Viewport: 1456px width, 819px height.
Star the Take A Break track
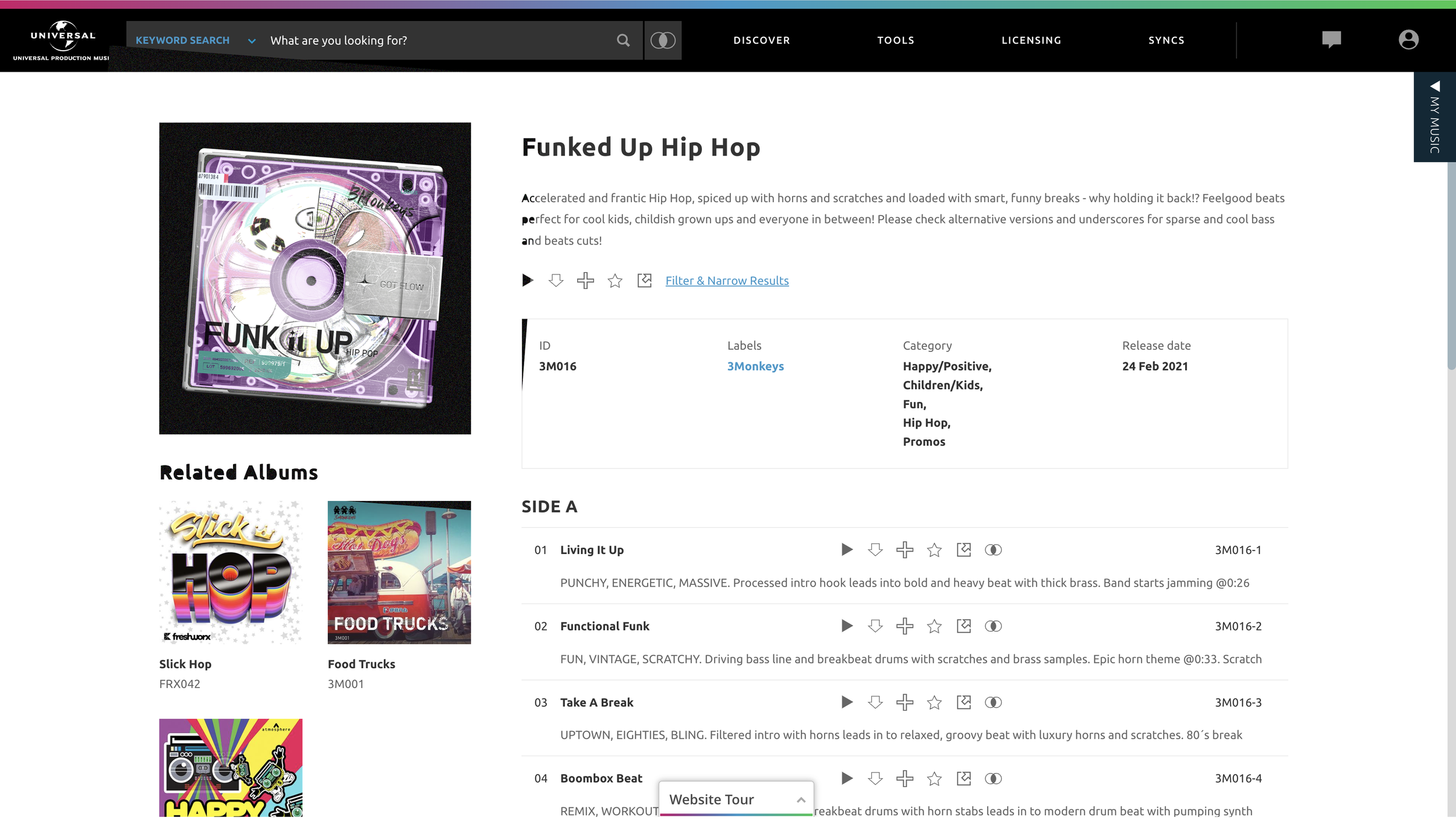pyautogui.click(x=934, y=702)
